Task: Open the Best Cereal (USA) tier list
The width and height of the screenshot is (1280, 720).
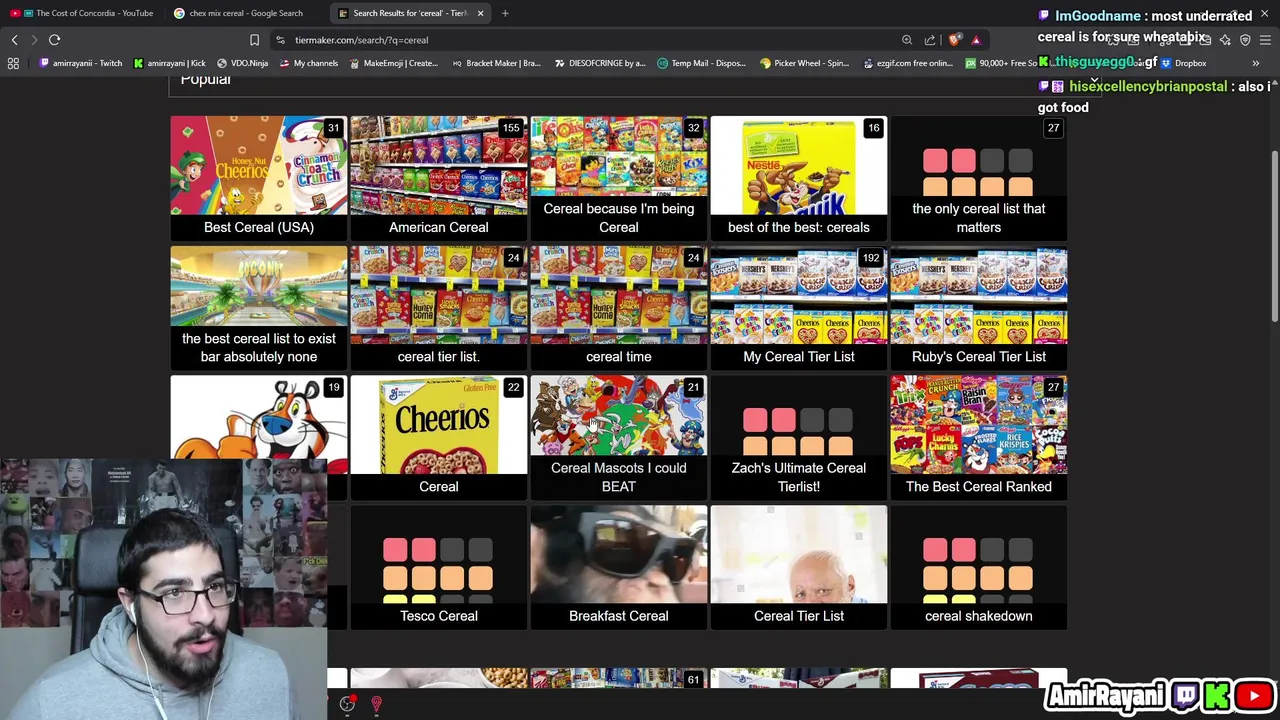Action: pyautogui.click(x=258, y=178)
